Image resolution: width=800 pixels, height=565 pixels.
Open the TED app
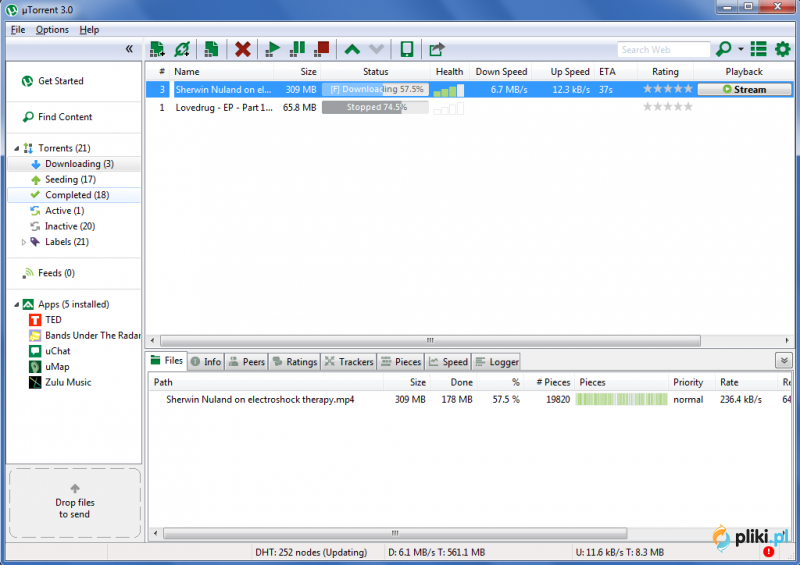click(53, 320)
